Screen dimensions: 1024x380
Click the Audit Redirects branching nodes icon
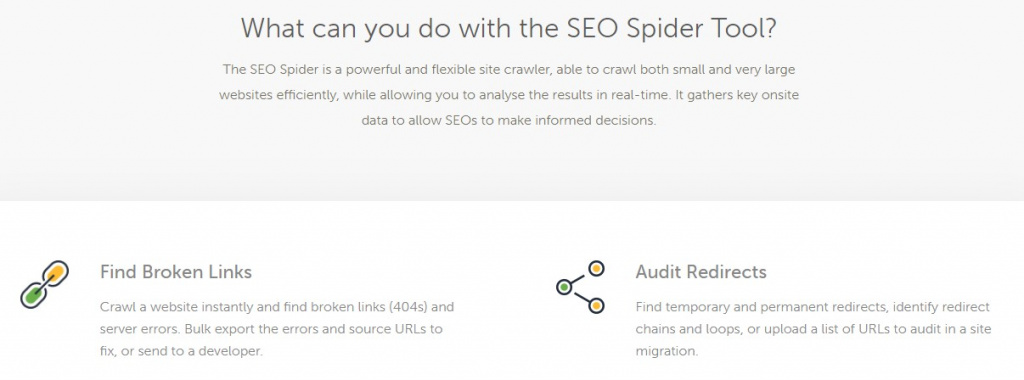[581, 287]
